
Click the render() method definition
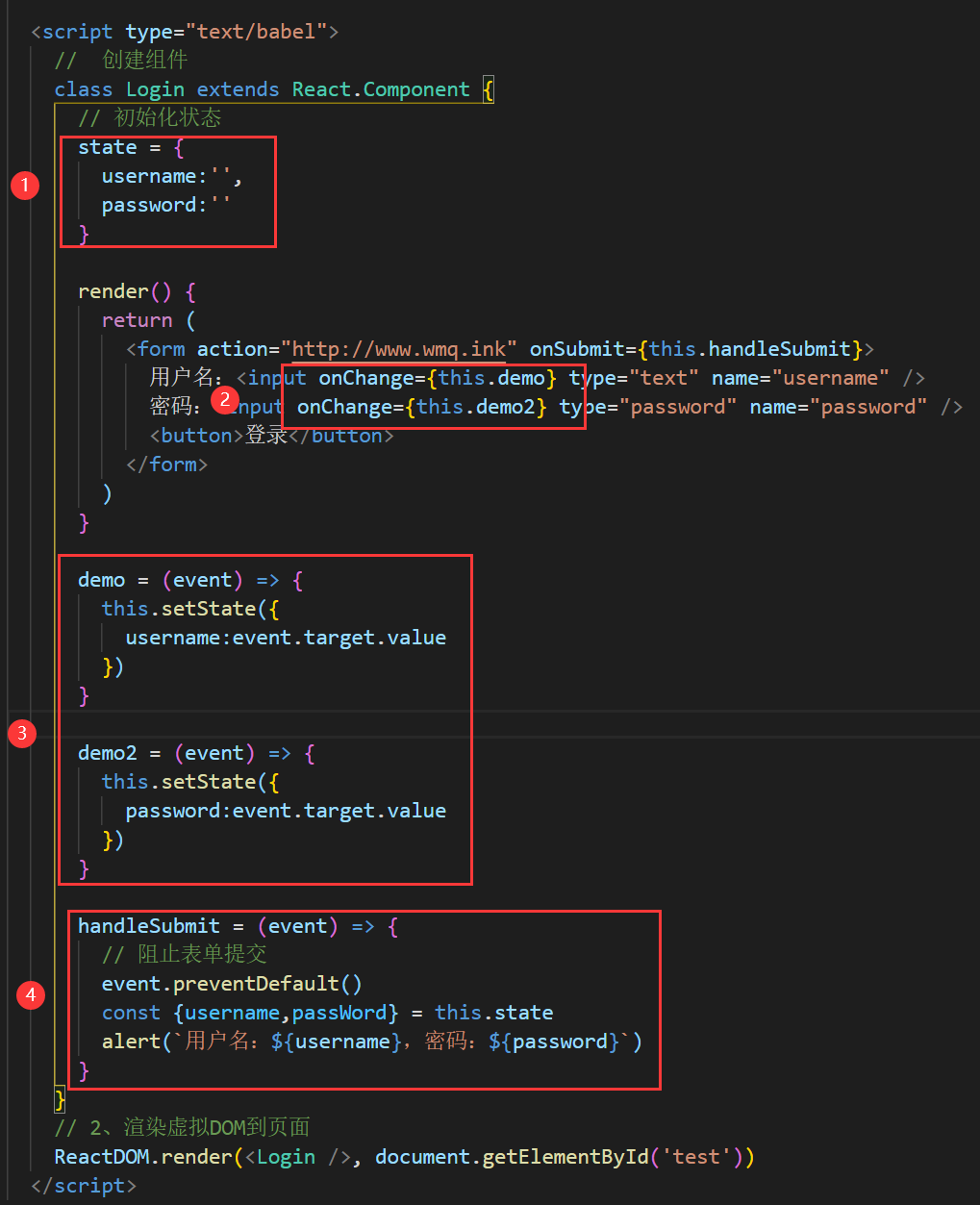click(x=125, y=291)
